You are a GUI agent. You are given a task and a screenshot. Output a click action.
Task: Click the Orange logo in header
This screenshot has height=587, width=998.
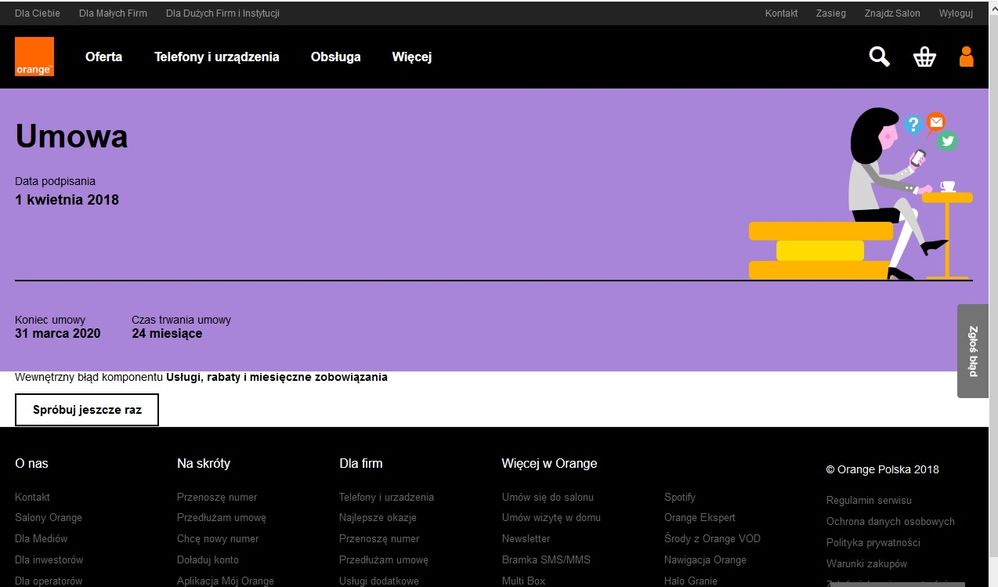tap(34, 57)
